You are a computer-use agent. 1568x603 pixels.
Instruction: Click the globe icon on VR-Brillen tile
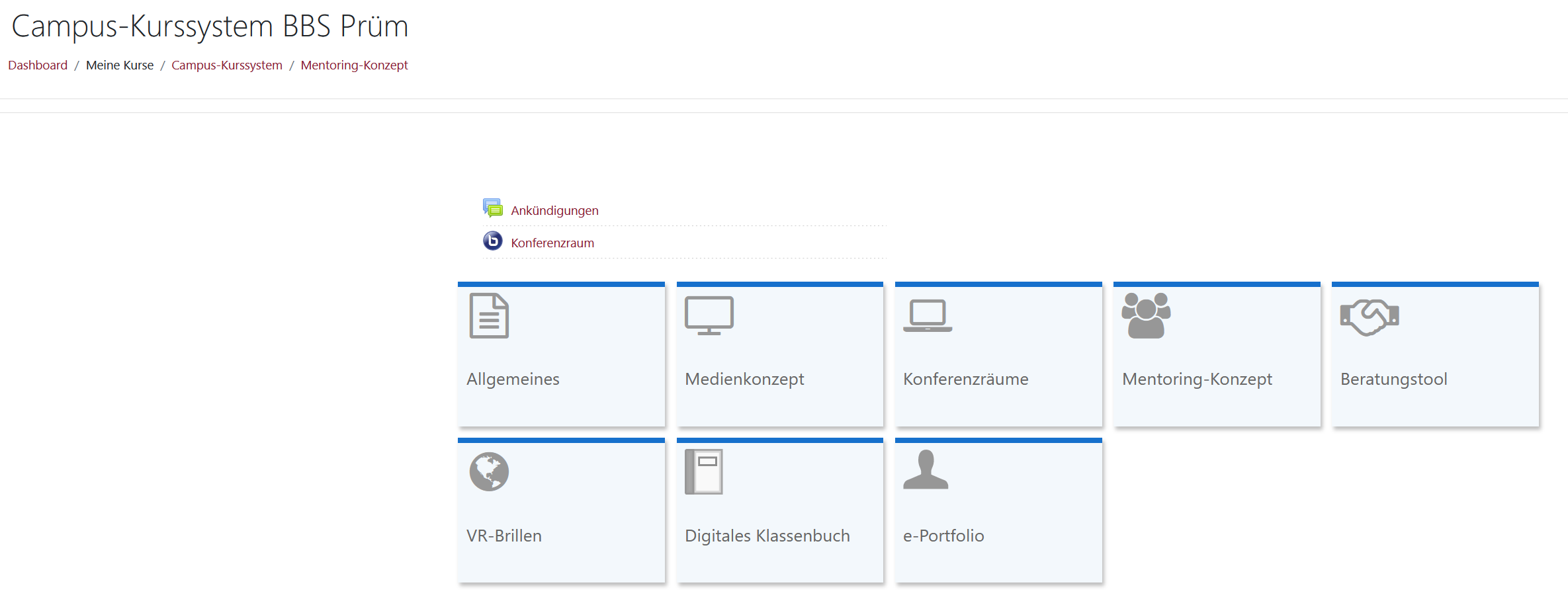489,471
